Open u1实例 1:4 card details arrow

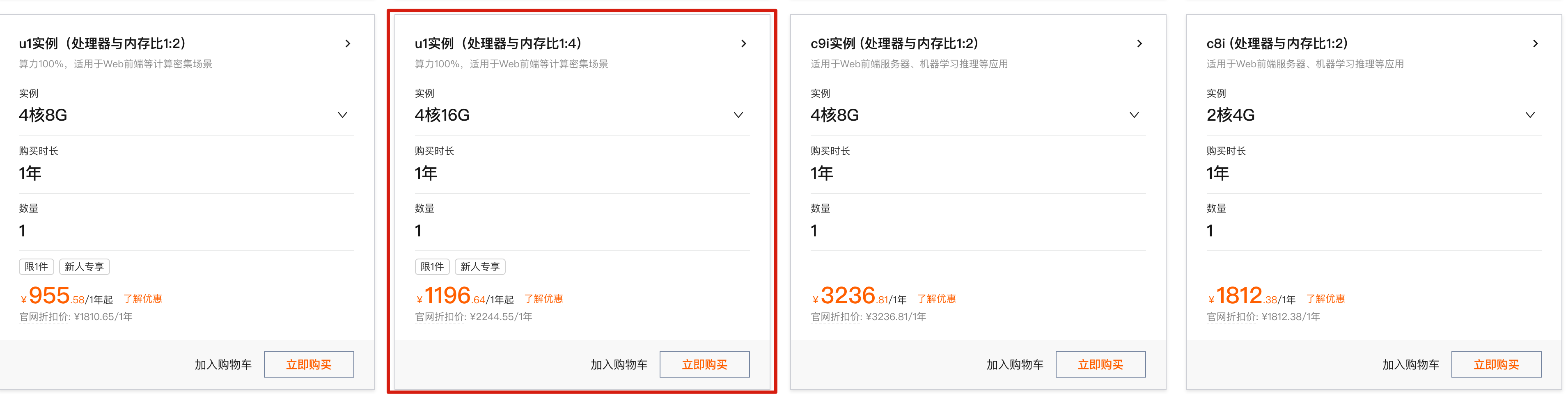coord(743,44)
